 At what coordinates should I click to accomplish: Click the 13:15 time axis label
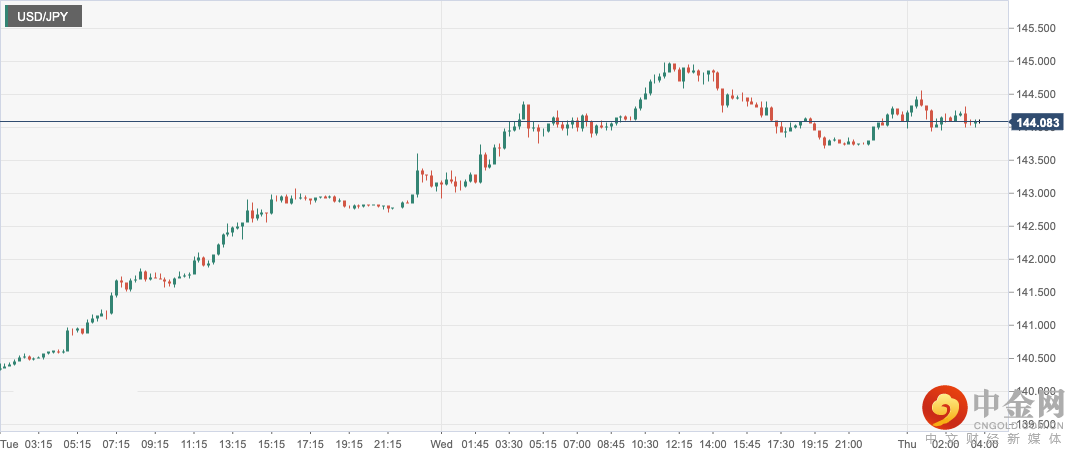coord(232,444)
